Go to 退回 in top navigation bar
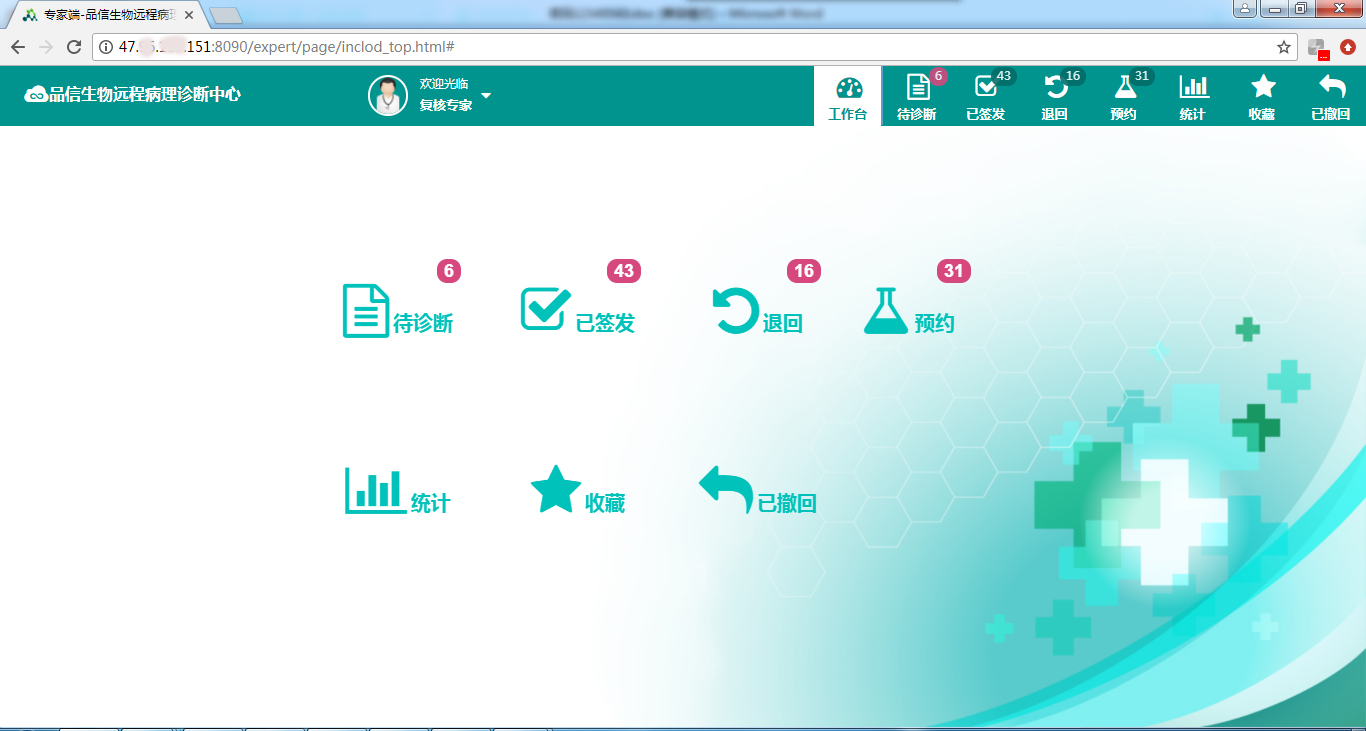 (1055, 97)
